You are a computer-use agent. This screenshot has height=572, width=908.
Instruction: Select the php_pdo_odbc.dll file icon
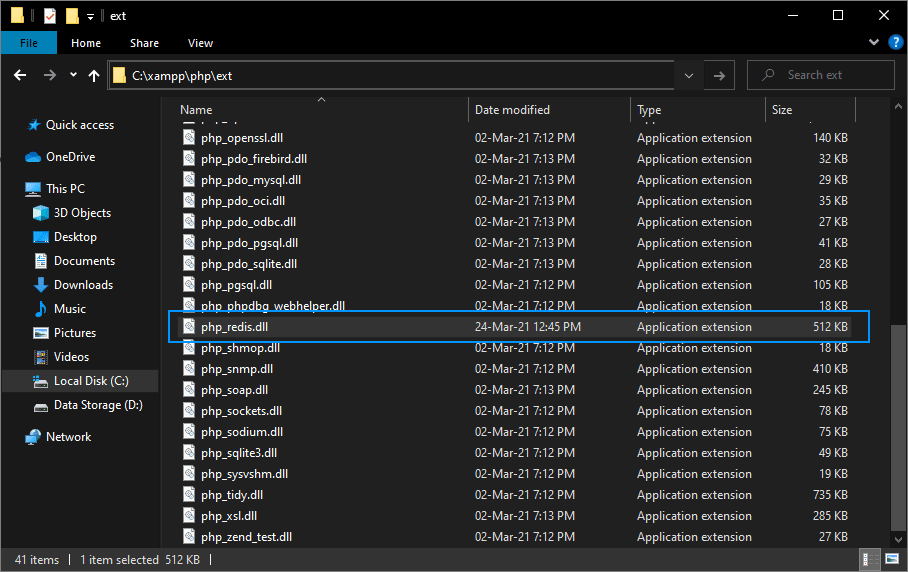coord(189,221)
